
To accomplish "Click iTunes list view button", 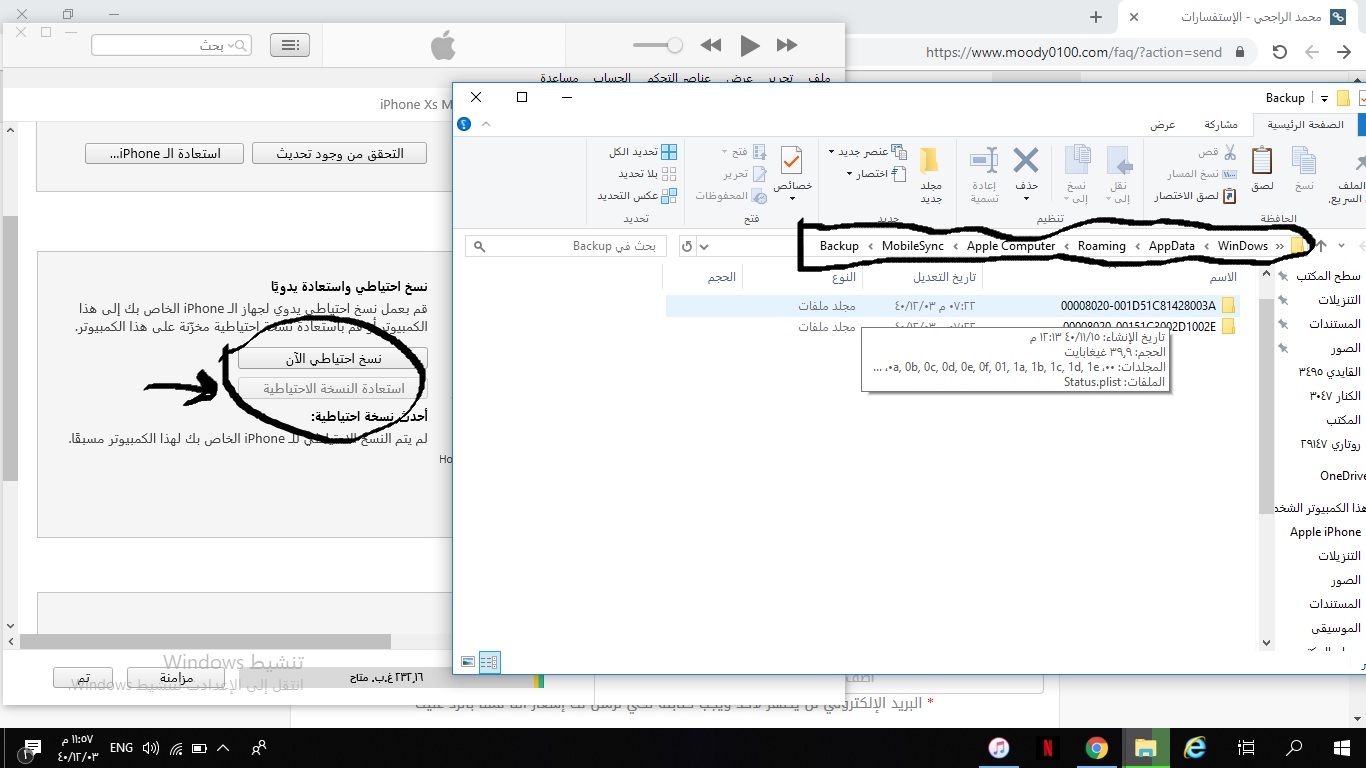I will pos(290,45).
